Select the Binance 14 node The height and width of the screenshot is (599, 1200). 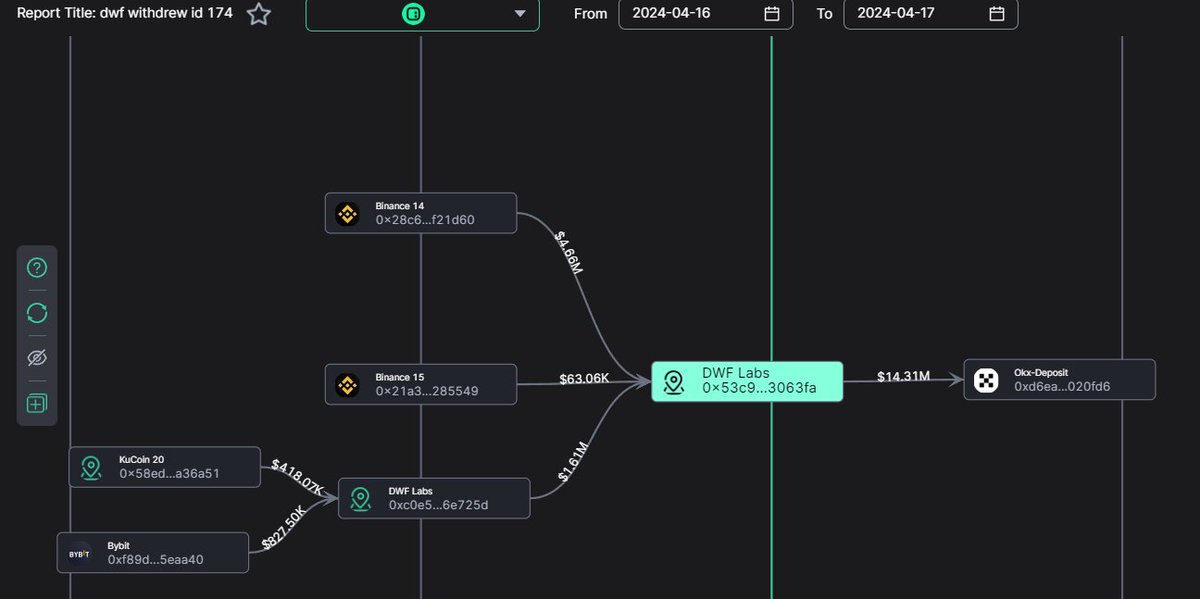421,213
